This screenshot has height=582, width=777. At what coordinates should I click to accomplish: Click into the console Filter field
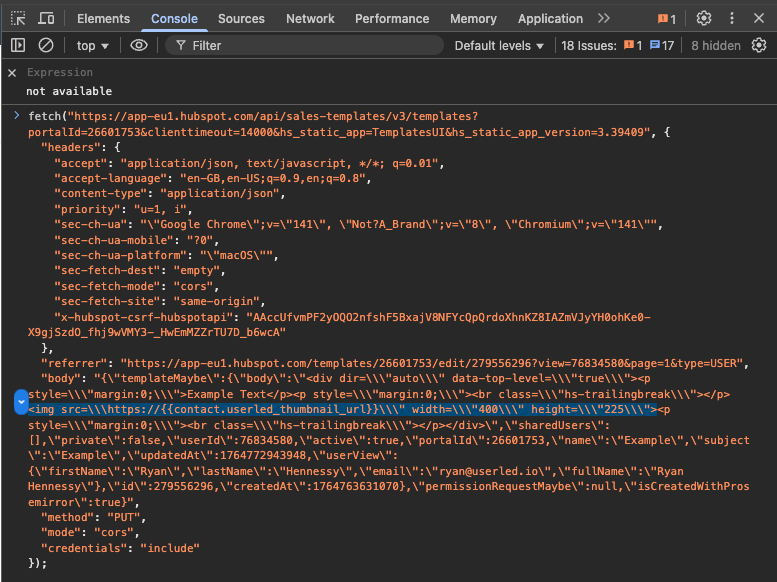[x=300, y=45]
